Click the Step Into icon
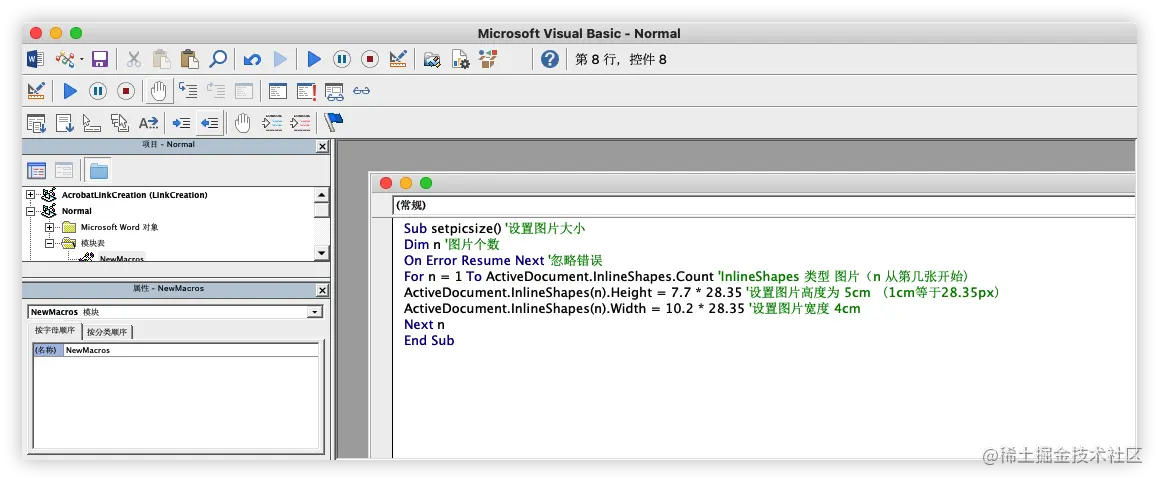Screen dimensions: 1159x482 point(188,91)
